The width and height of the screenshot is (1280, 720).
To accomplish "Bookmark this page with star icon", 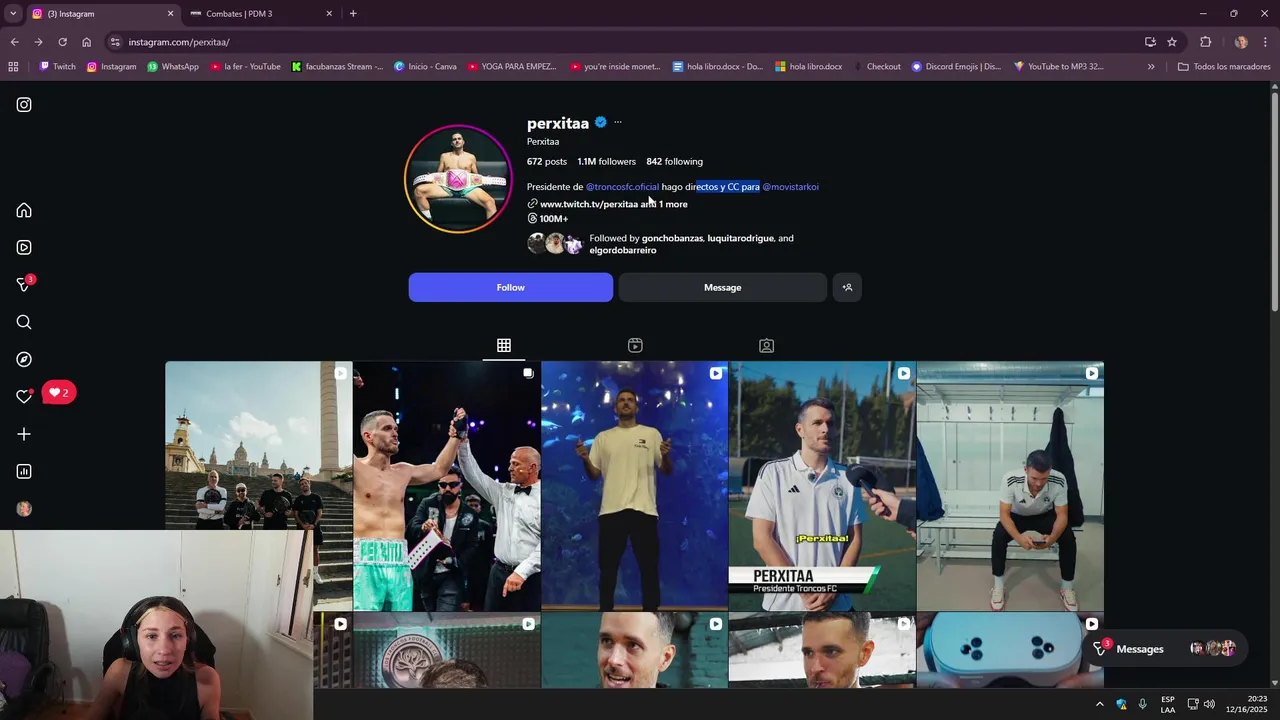I will 1172,42.
